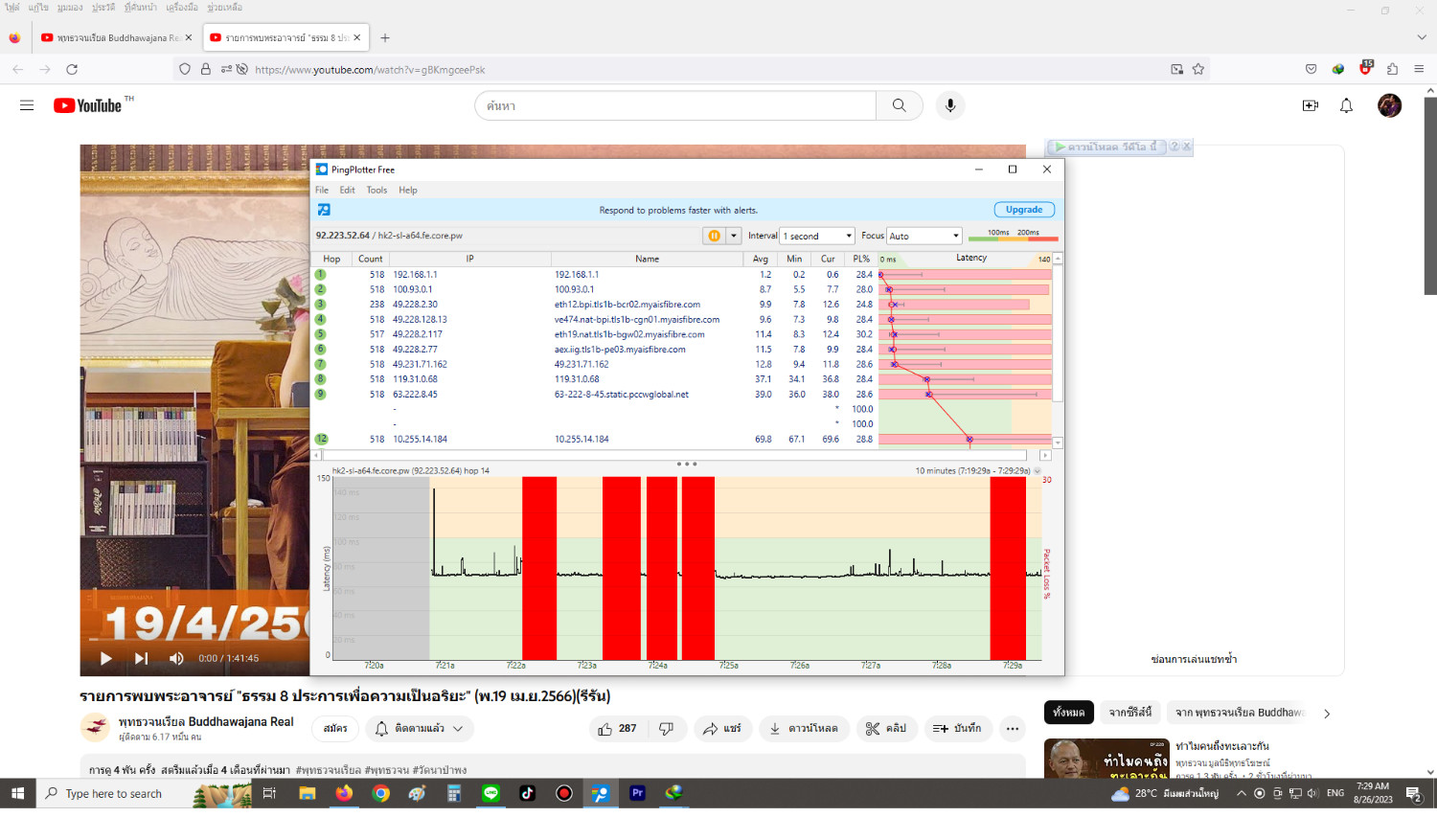Like the video with thumbs-up icon

[x=618, y=729]
